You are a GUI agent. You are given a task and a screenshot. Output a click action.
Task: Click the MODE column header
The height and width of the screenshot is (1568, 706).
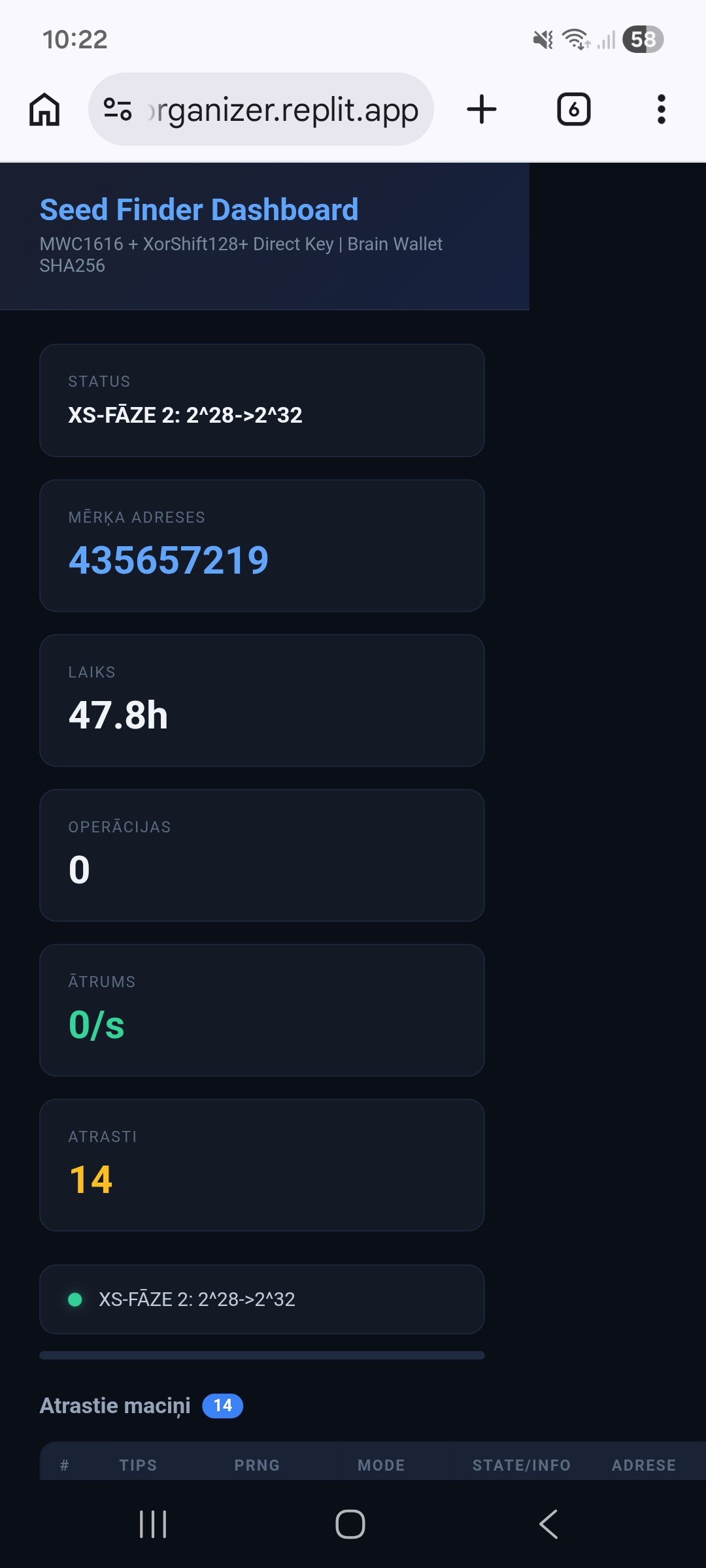click(x=381, y=1465)
